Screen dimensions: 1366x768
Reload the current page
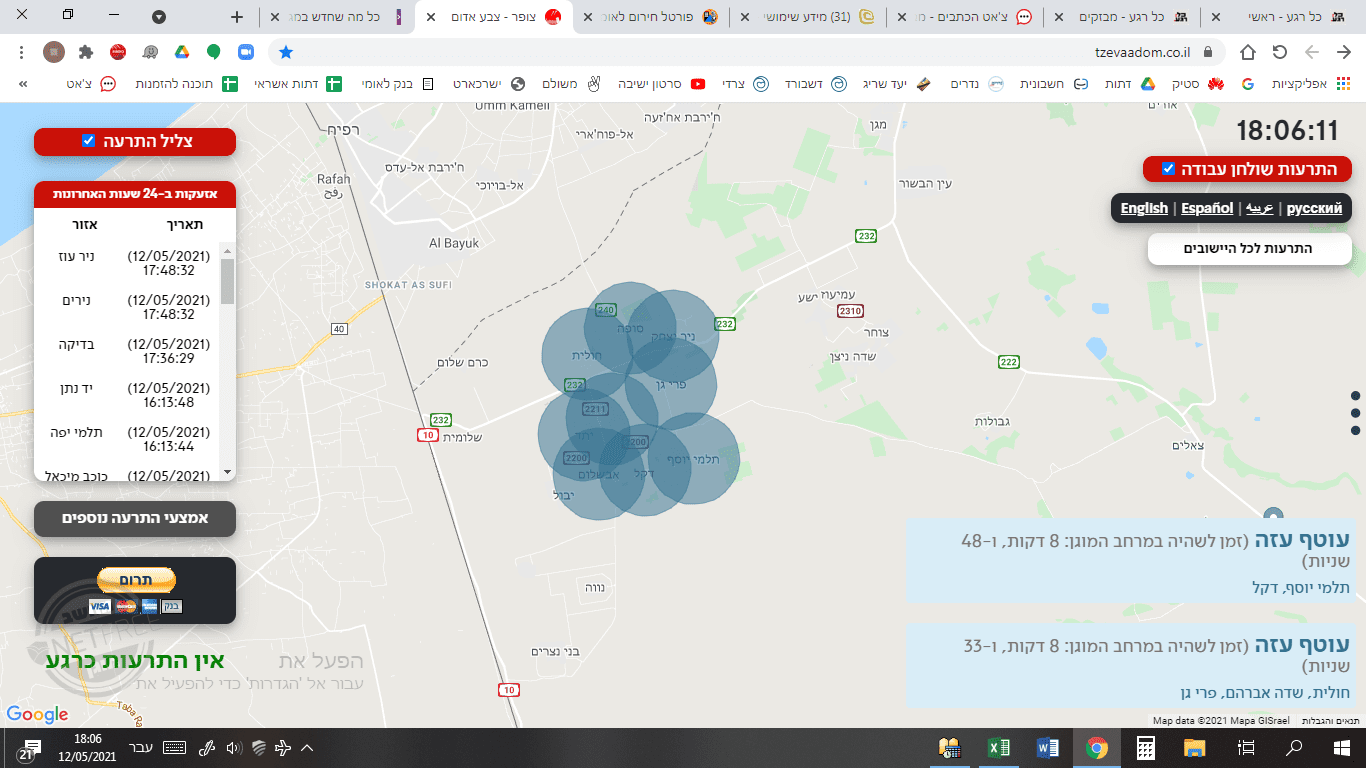click(x=1279, y=52)
